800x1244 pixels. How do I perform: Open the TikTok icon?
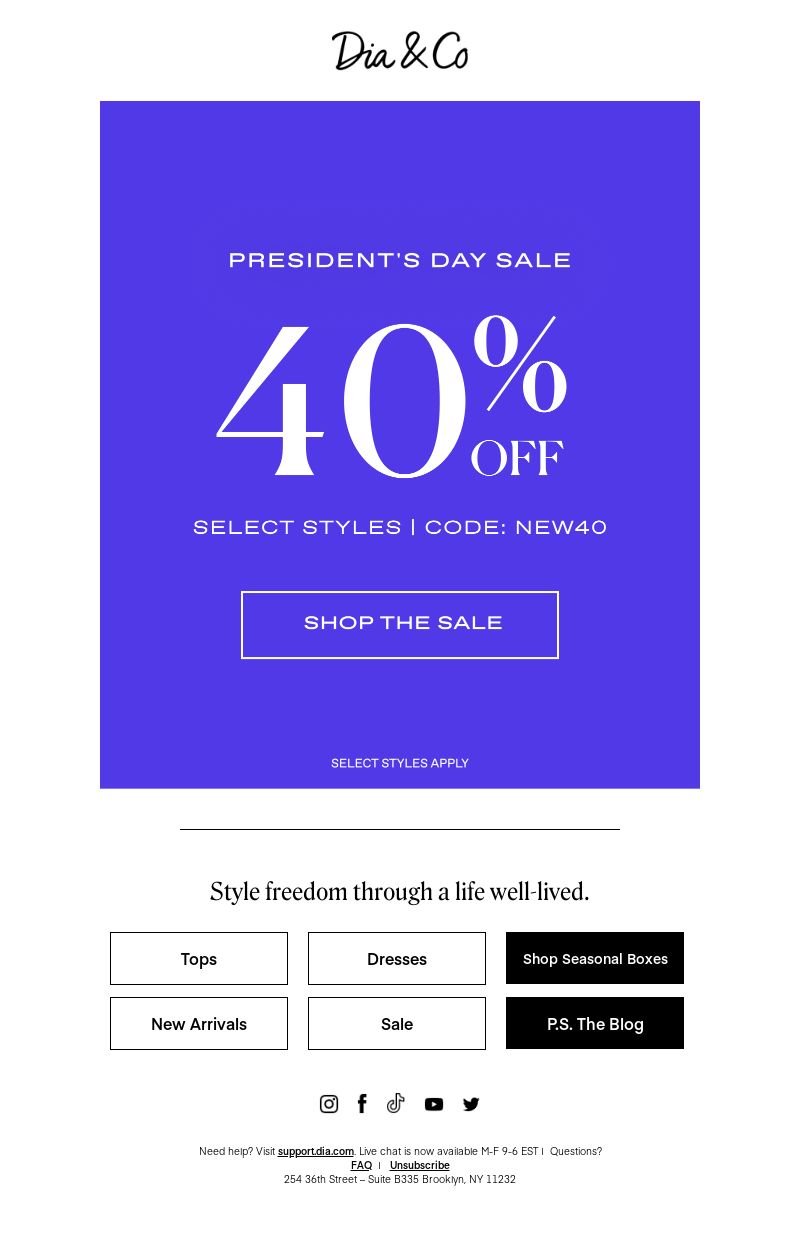click(396, 1103)
